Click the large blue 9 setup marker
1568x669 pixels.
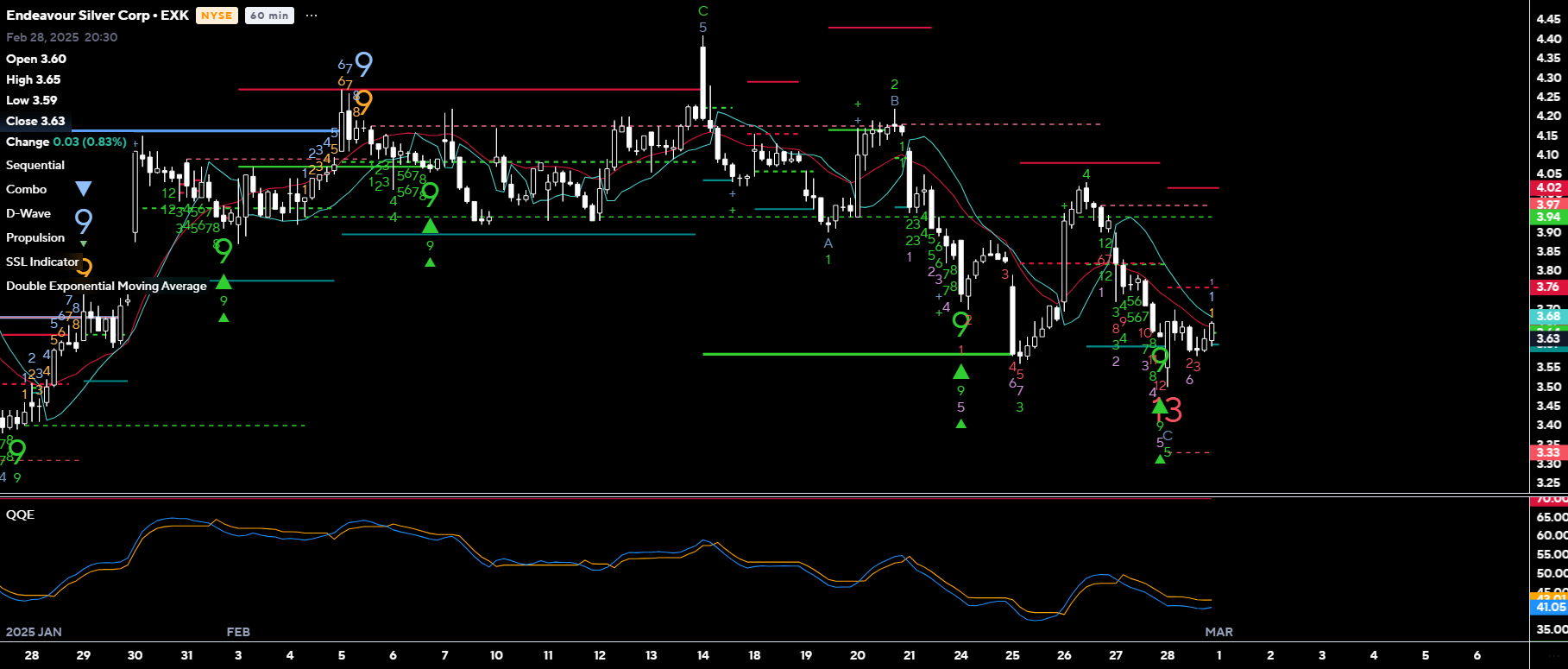364,64
